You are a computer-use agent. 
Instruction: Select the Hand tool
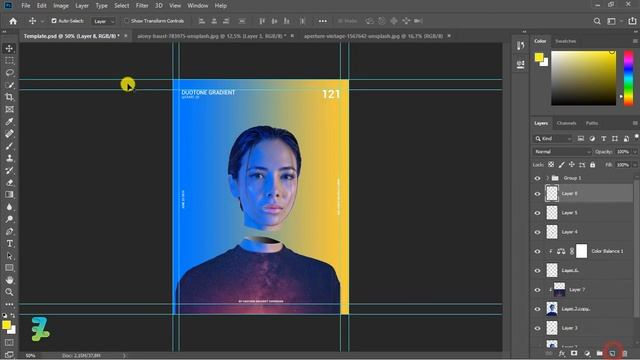point(9,280)
